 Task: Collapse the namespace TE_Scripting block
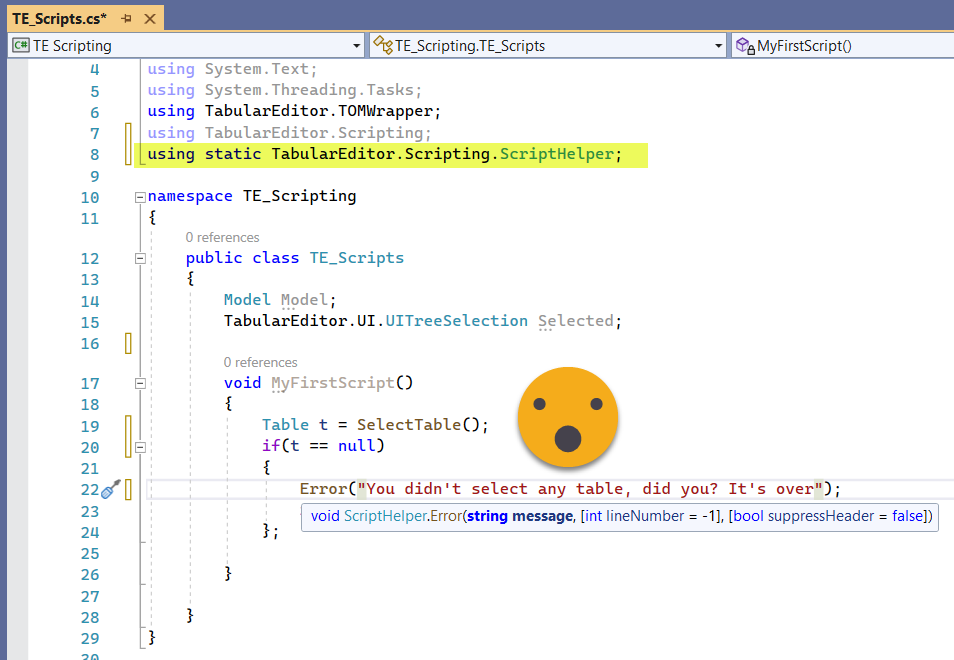click(140, 197)
